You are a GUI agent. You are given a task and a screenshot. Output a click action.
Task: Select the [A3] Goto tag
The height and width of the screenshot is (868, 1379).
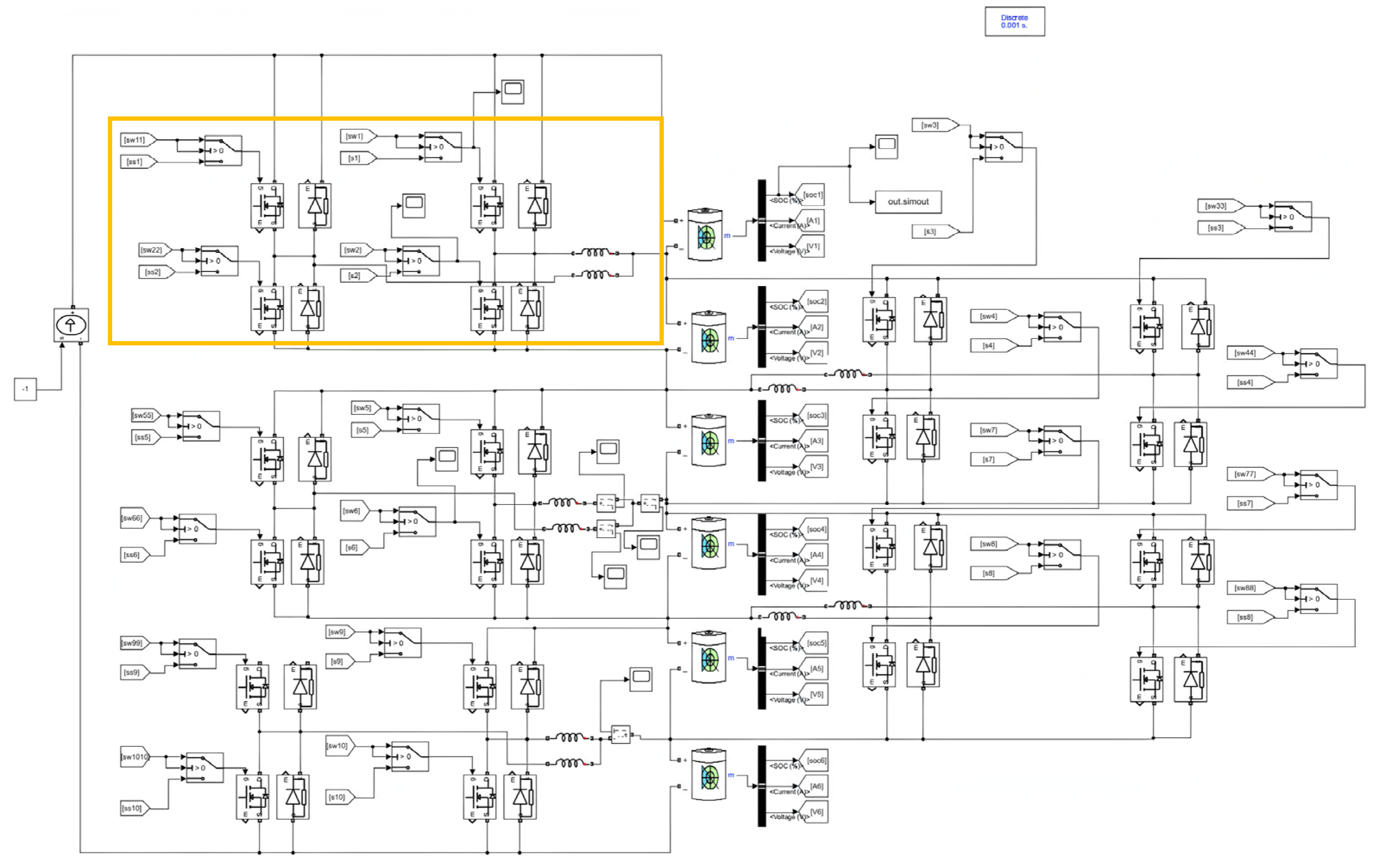coord(816,441)
